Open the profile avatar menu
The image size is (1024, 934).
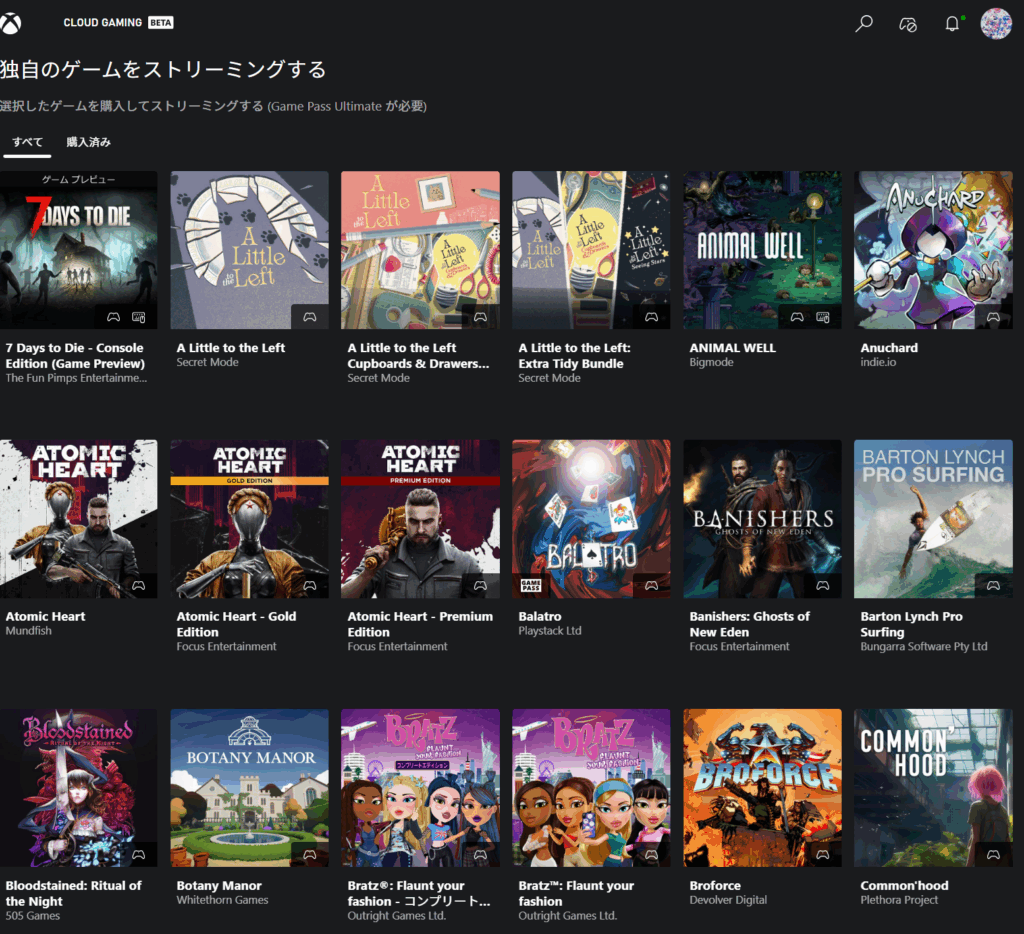coord(996,24)
